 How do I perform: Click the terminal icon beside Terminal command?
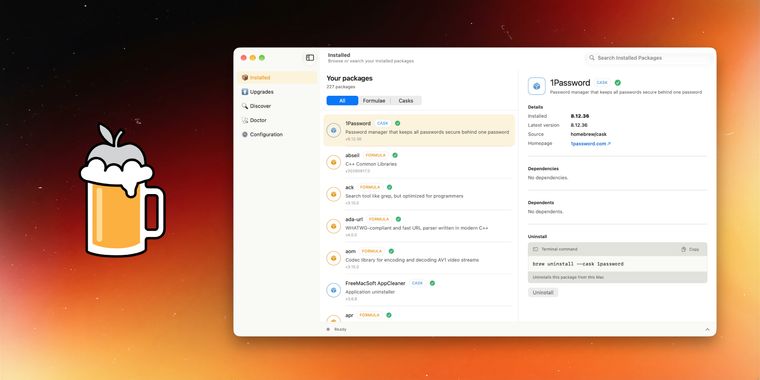tap(535, 249)
